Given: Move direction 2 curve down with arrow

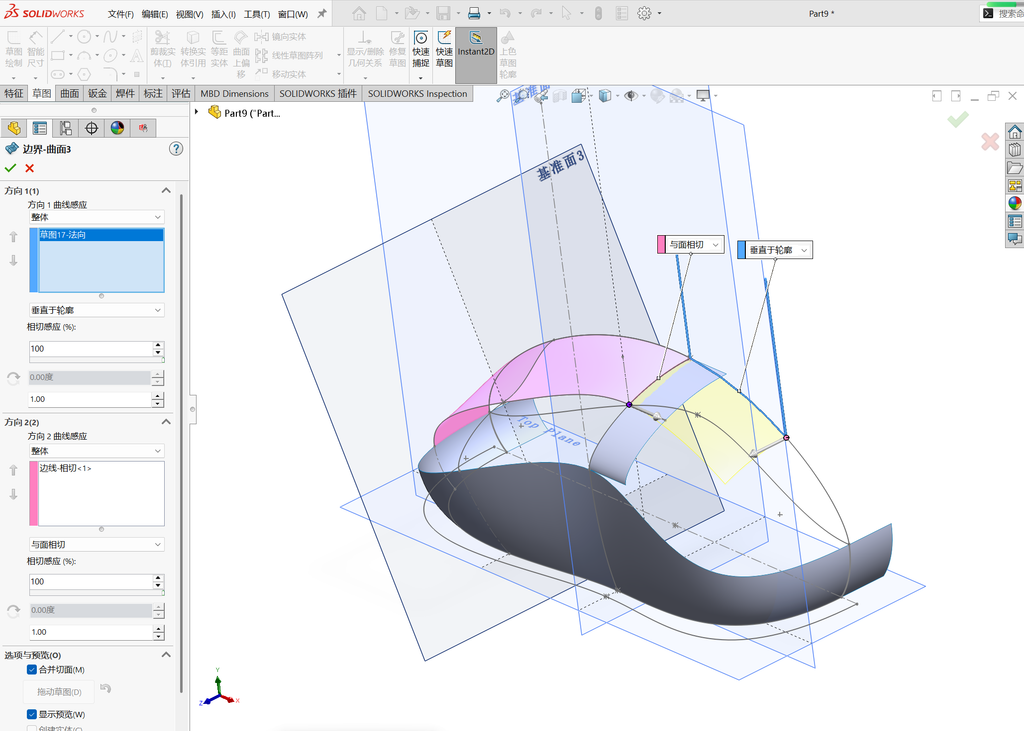Looking at the screenshot, I should 13,494.
